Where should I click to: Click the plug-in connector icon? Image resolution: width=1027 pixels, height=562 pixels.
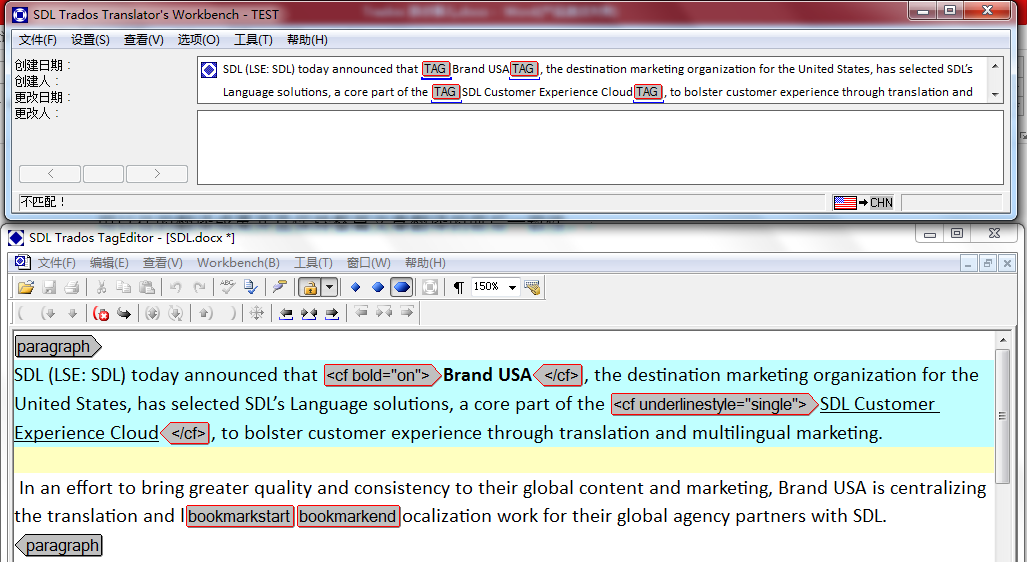tap(280, 287)
